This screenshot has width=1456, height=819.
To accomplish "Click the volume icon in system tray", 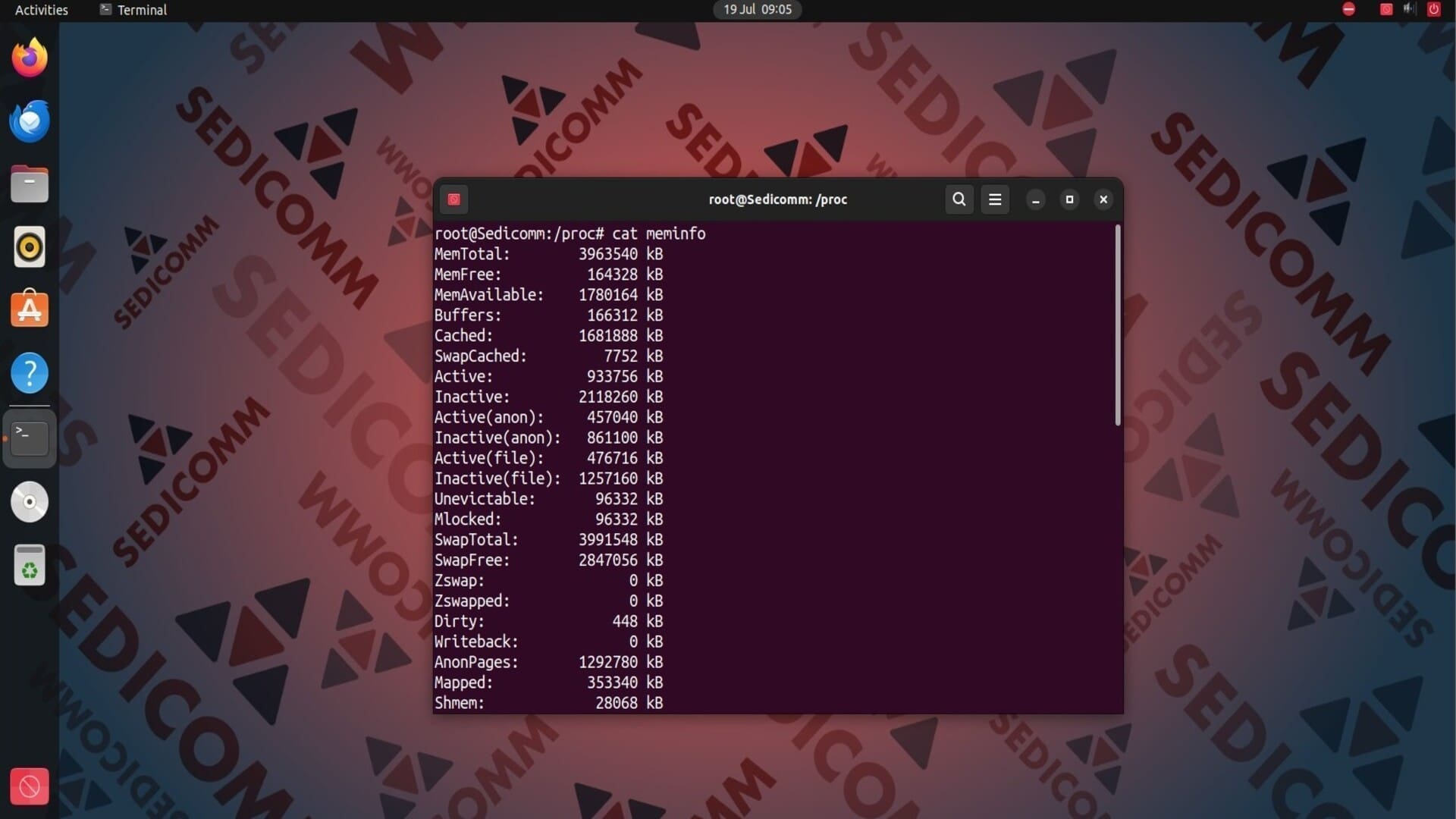I will pos(1409,9).
